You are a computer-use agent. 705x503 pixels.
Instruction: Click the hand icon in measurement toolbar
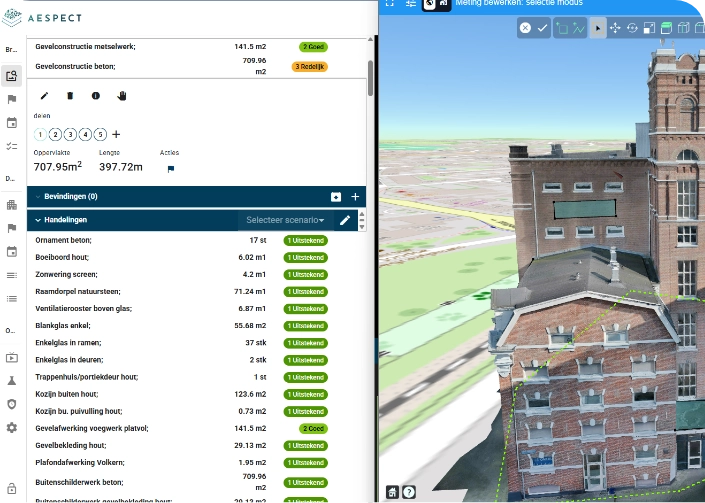(x=123, y=96)
